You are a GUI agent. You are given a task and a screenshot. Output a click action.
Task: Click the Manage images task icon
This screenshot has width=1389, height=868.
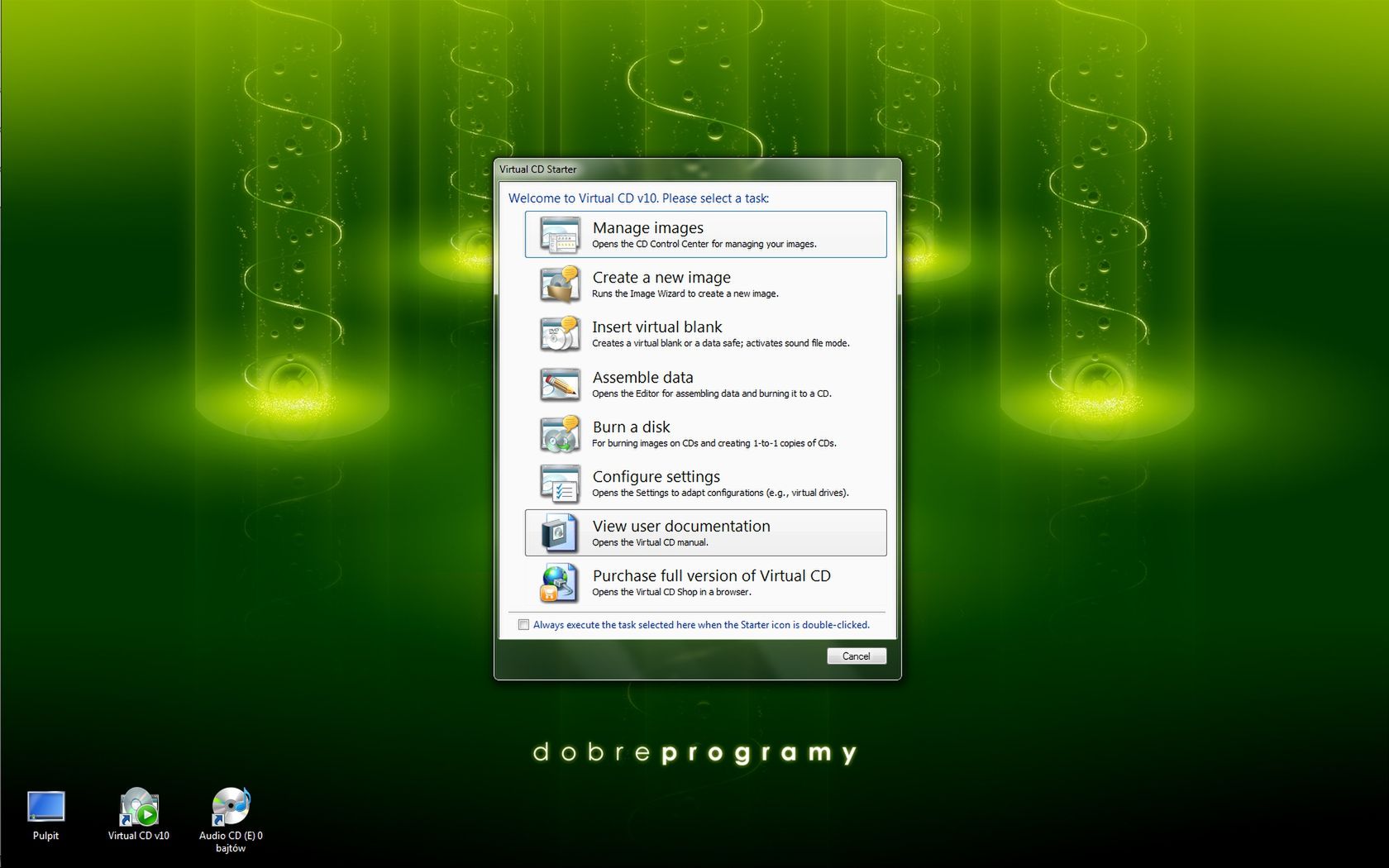560,235
